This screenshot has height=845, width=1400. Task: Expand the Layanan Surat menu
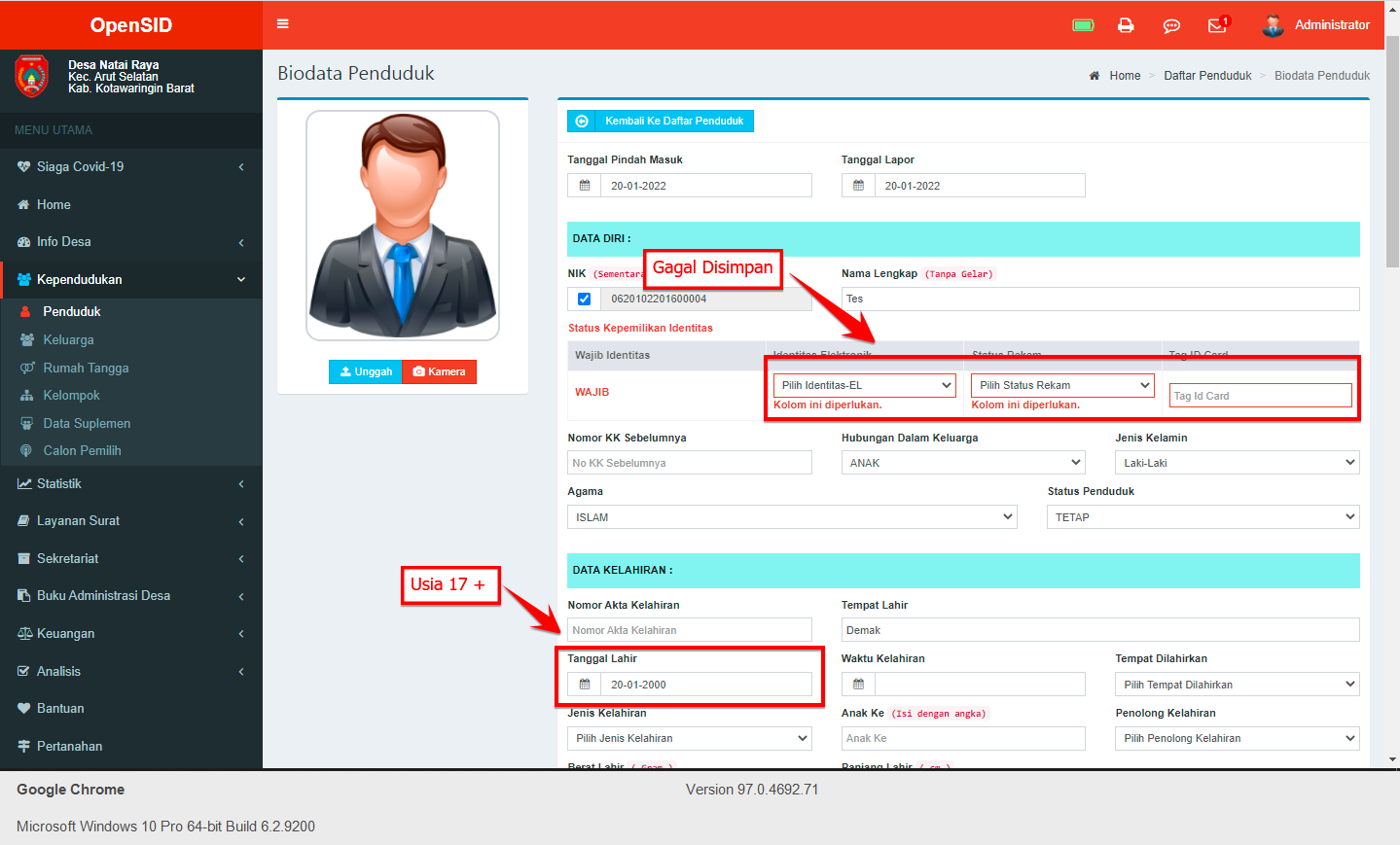[x=131, y=521]
